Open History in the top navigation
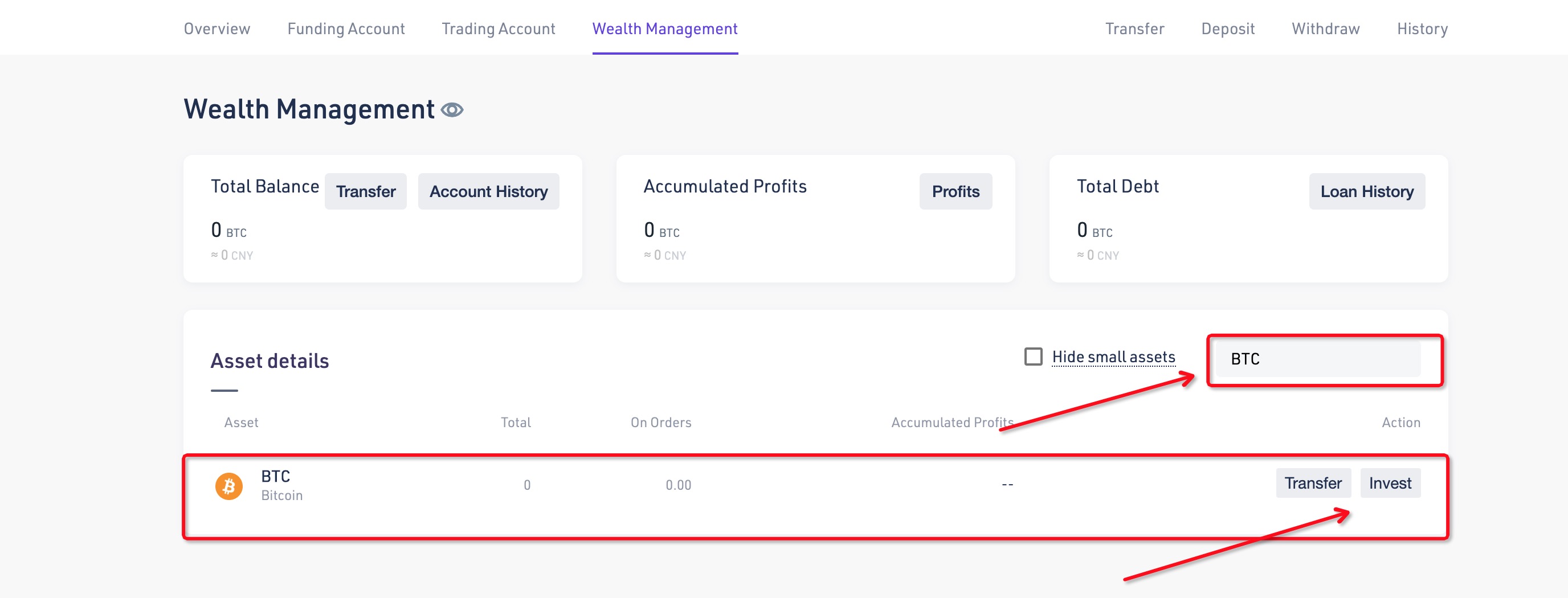The image size is (1568, 598). click(x=1422, y=28)
